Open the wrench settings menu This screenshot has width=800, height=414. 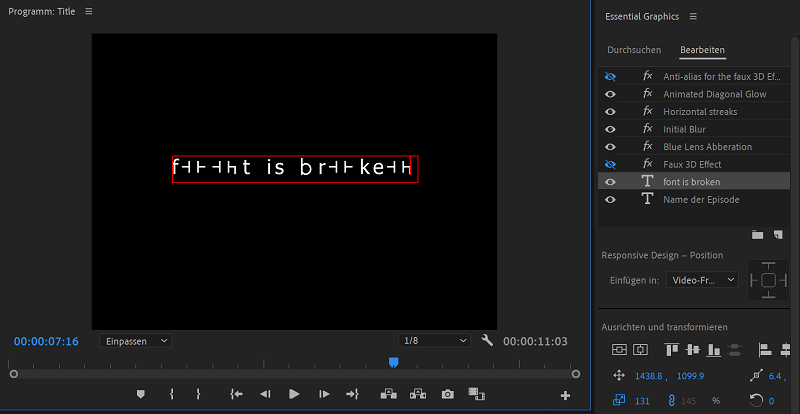click(x=487, y=341)
